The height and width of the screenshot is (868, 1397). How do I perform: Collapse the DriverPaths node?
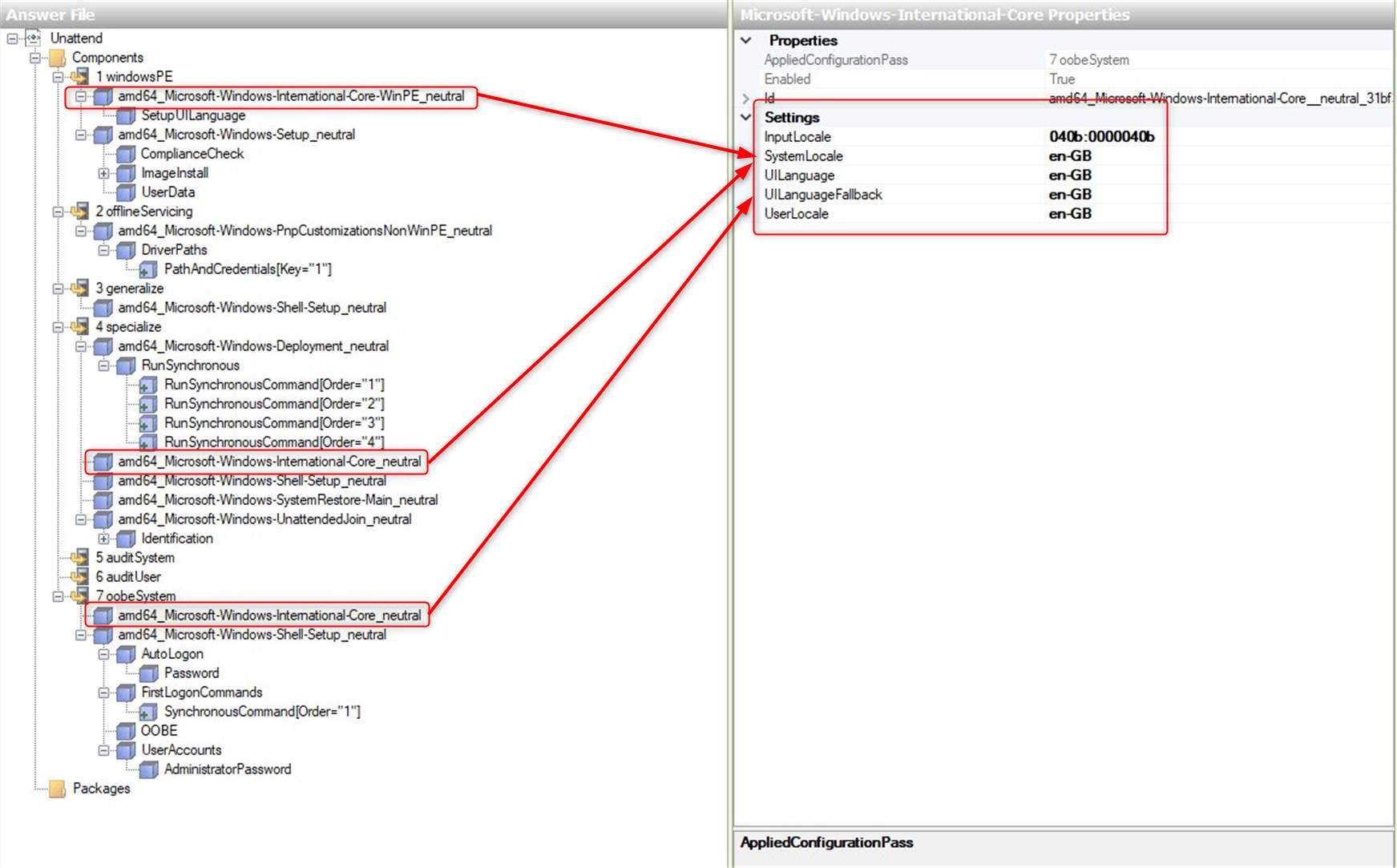tap(103, 250)
